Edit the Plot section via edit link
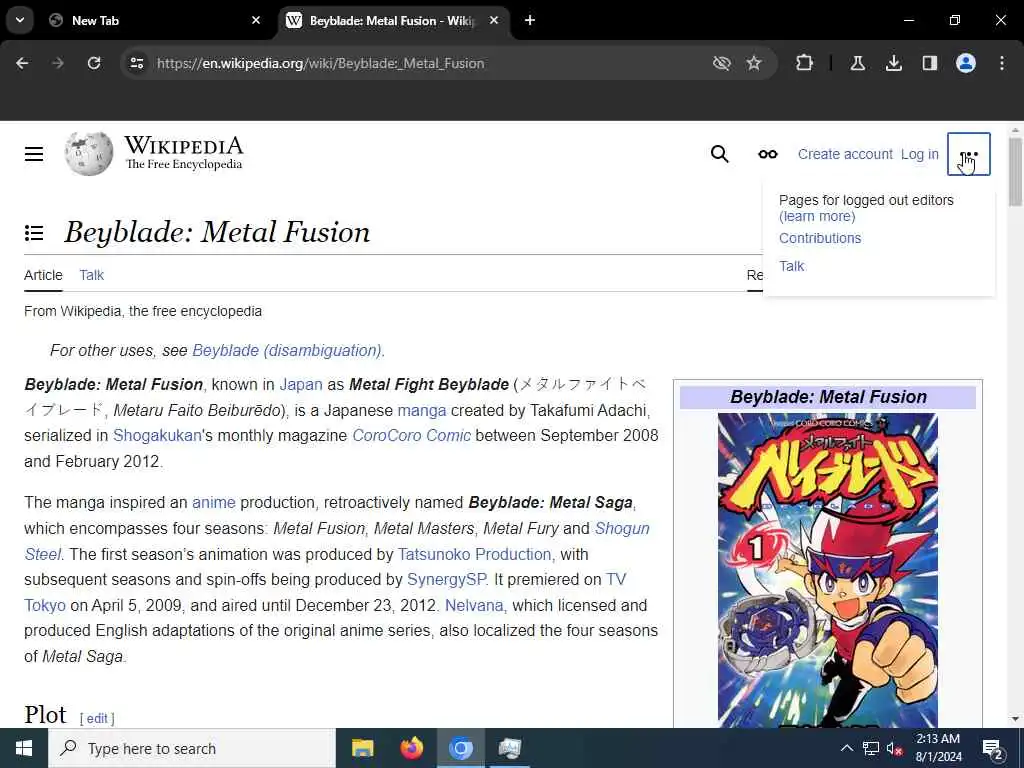The height and width of the screenshot is (768, 1024). coord(97,719)
